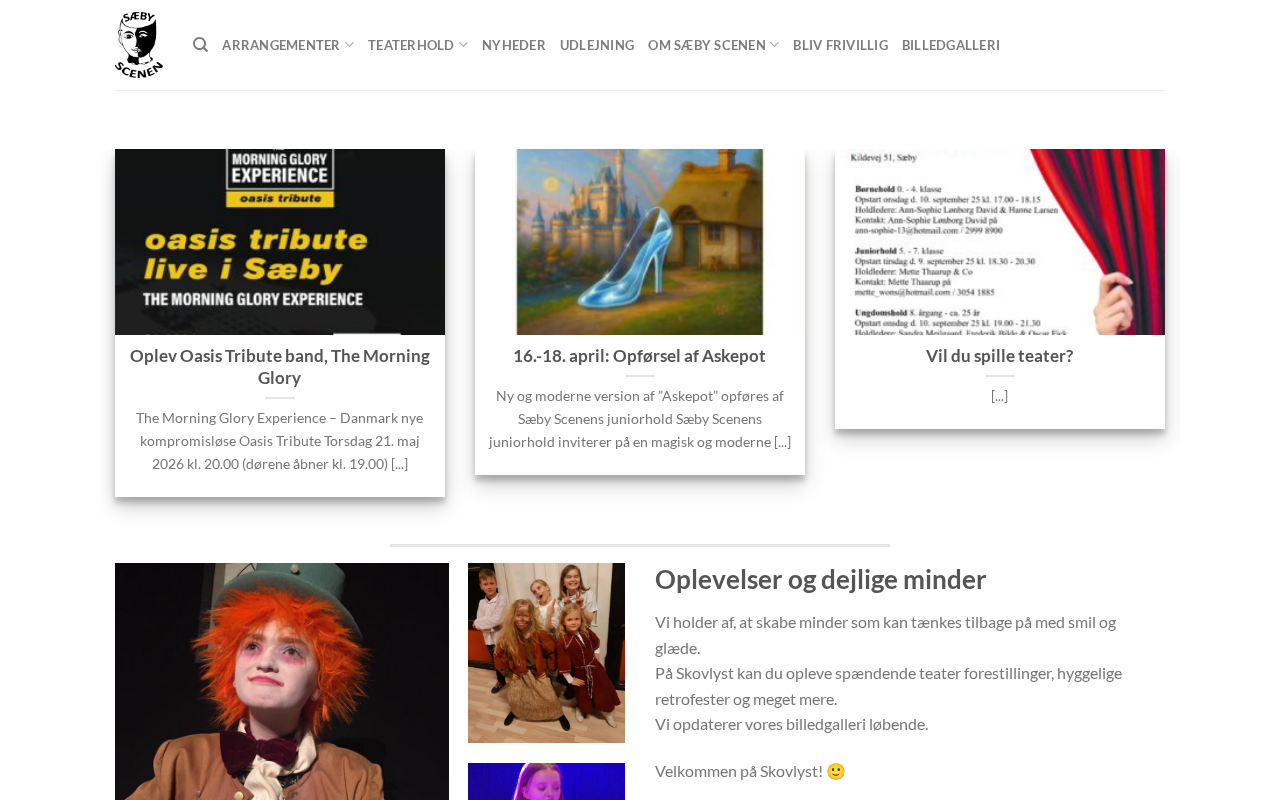
Task: Expand the Om Sæby Scenen dropdown chevron
Action: click(x=774, y=45)
